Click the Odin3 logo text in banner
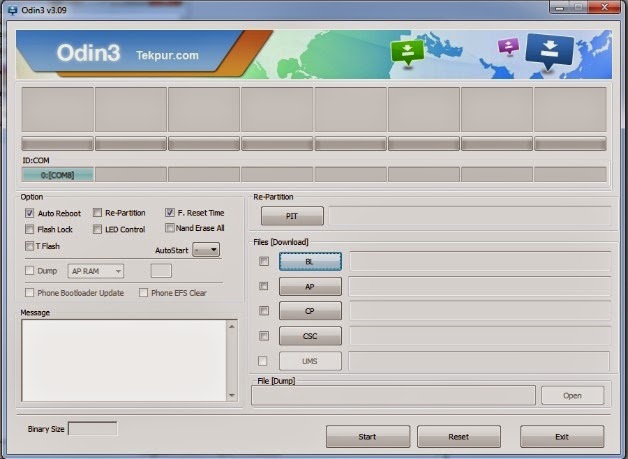The width and height of the screenshot is (628, 459). 88,53
